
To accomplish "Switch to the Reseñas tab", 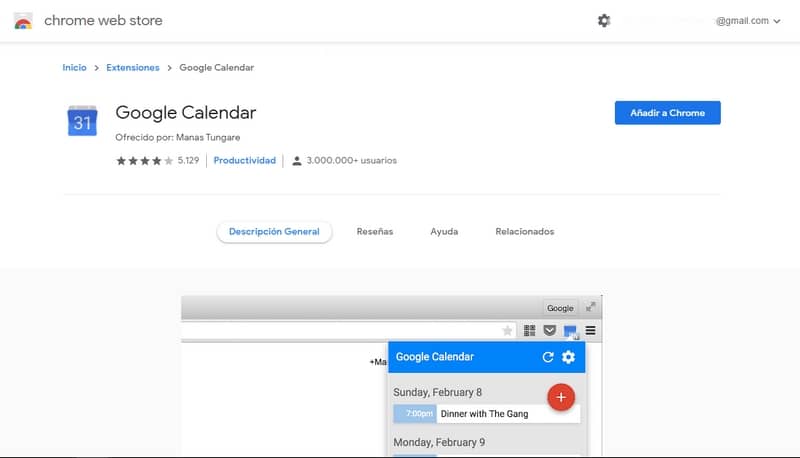I will point(374,232).
